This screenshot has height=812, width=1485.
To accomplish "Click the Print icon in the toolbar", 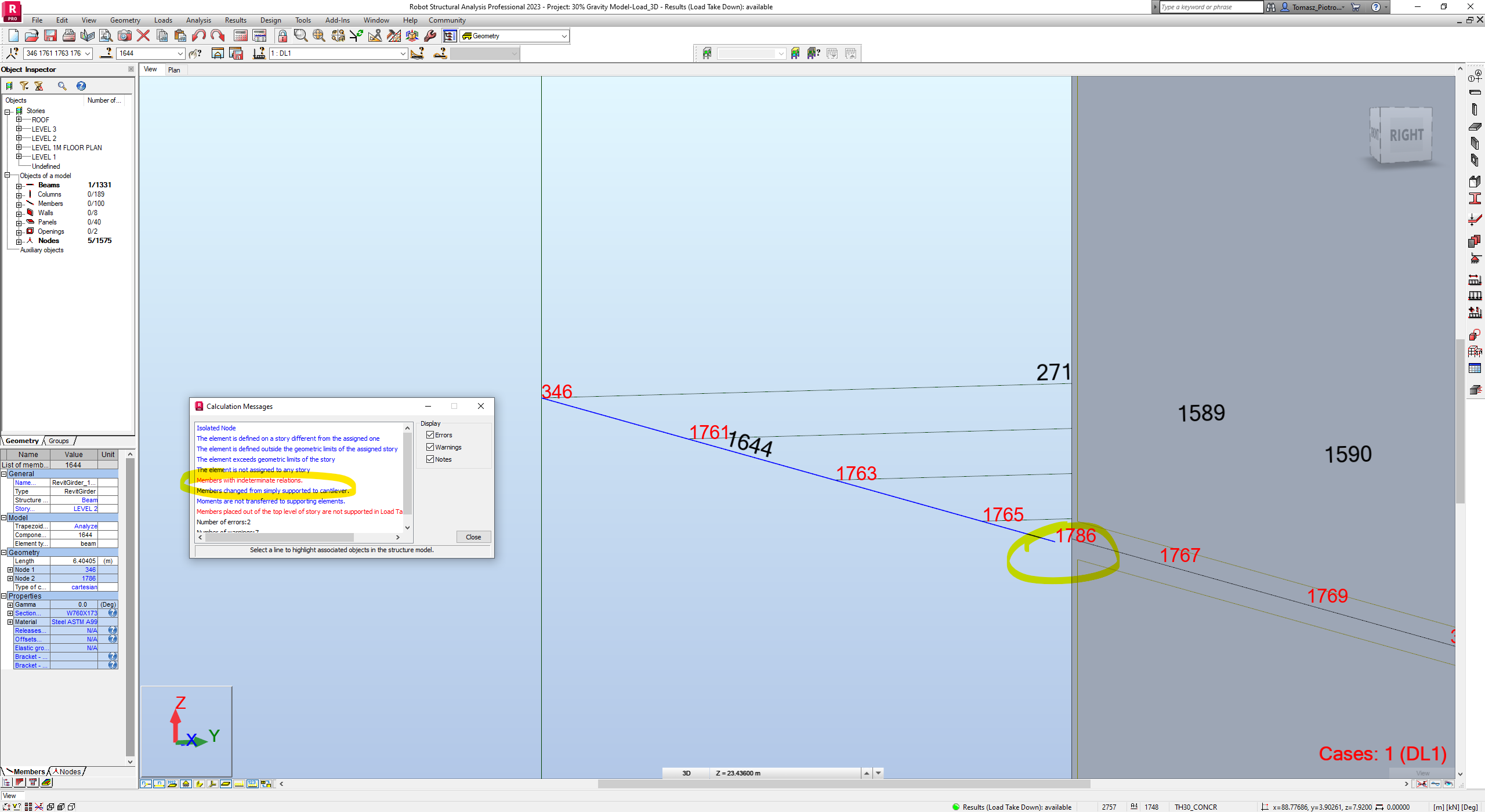I will pos(68,35).
